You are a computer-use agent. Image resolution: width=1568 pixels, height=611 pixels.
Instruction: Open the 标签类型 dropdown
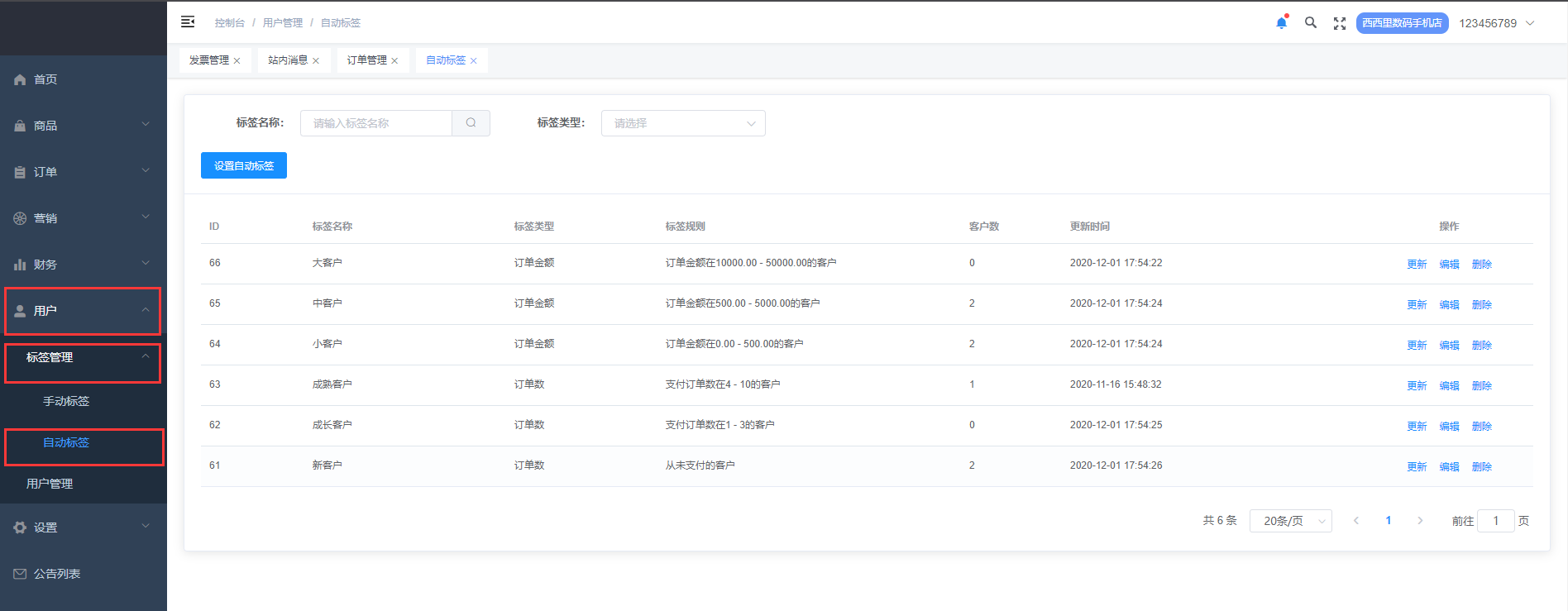point(683,123)
